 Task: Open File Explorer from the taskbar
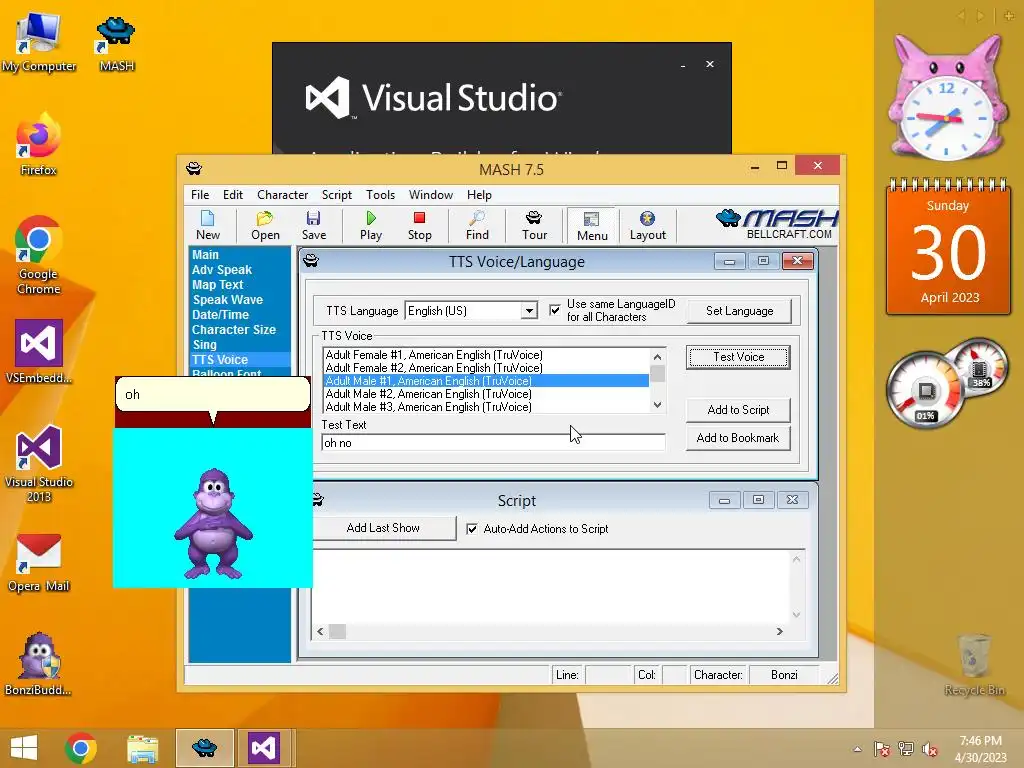[x=142, y=748]
